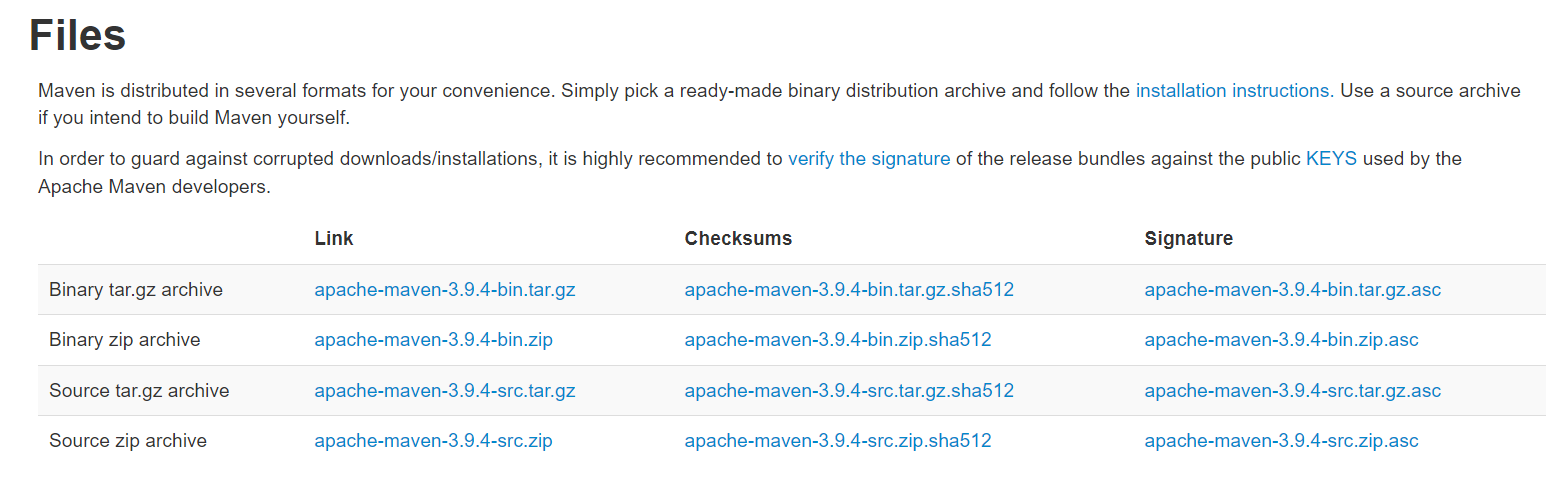Viewport: 1546px width, 477px height.
Task: Download apache-maven-3.9.4-src.zip
Action: (433, 440)
